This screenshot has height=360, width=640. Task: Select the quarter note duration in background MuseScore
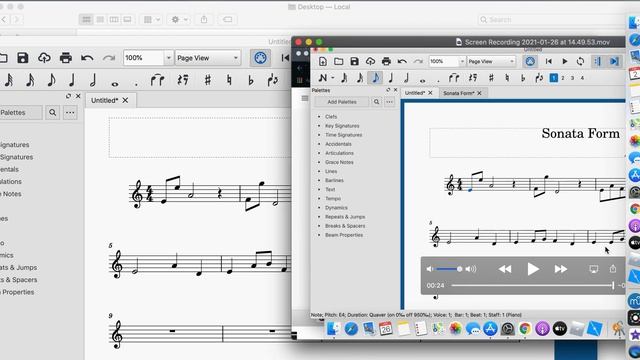click(x=72, y=80)
